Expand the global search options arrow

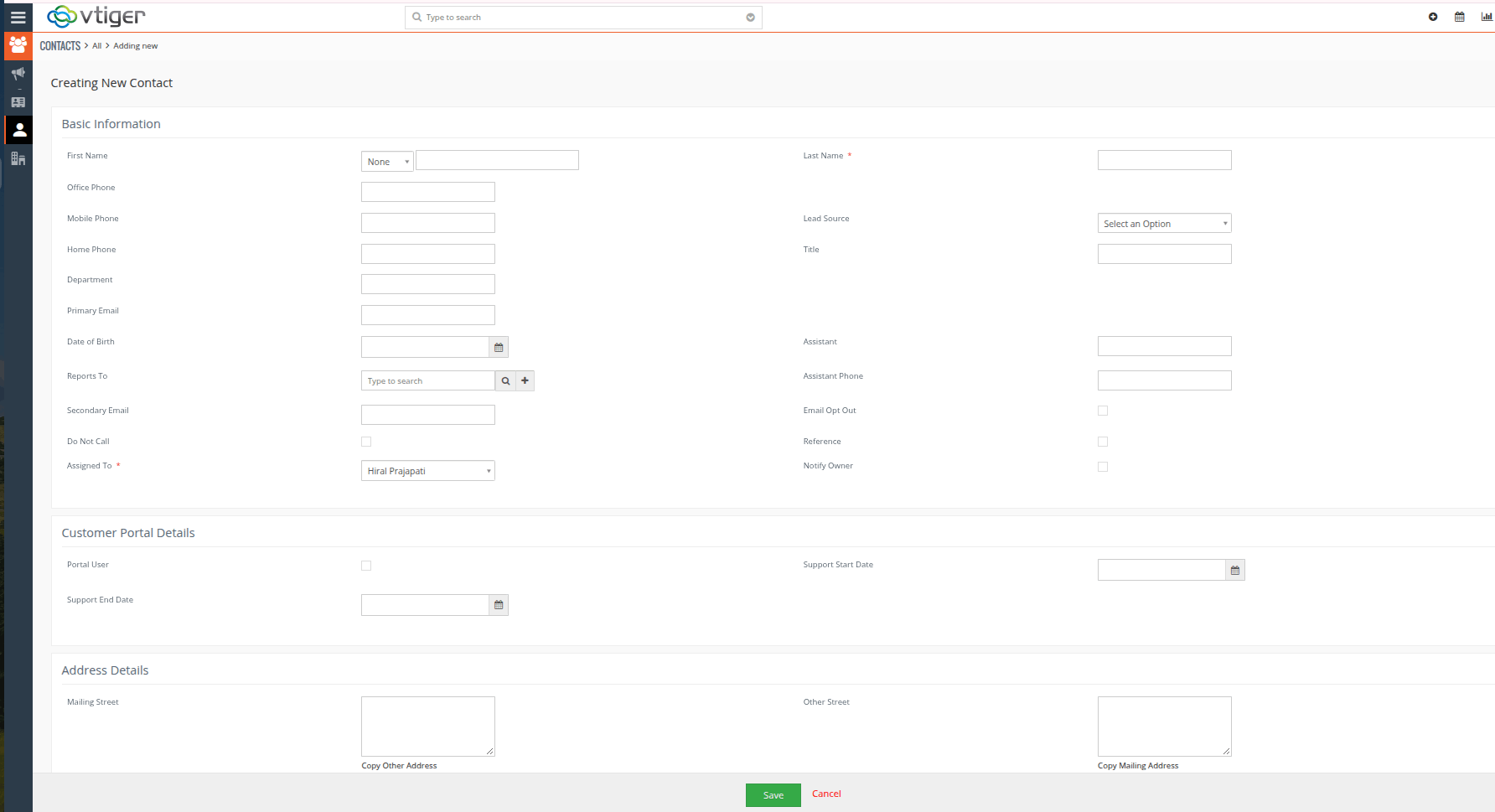point(750,18)
